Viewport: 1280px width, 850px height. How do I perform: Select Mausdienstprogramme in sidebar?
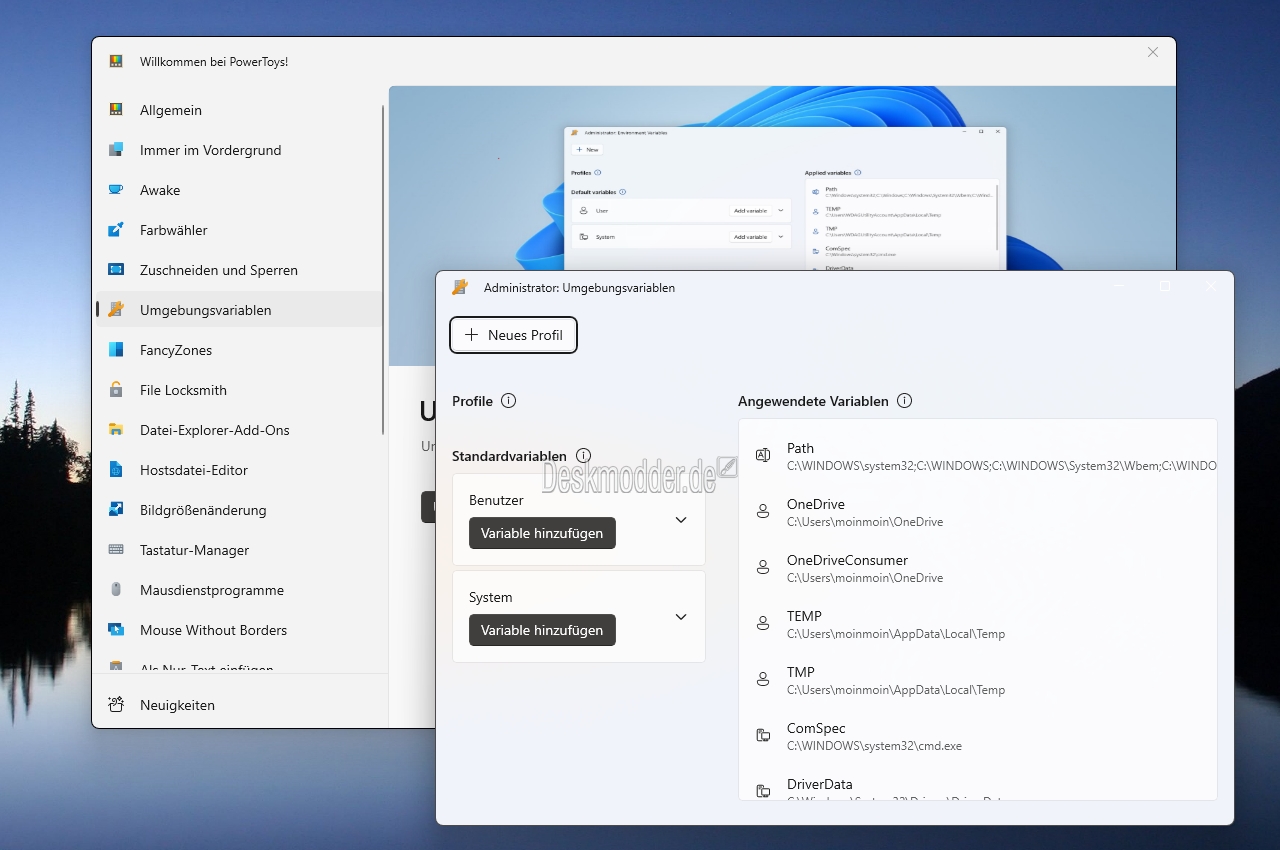point(239,590)
